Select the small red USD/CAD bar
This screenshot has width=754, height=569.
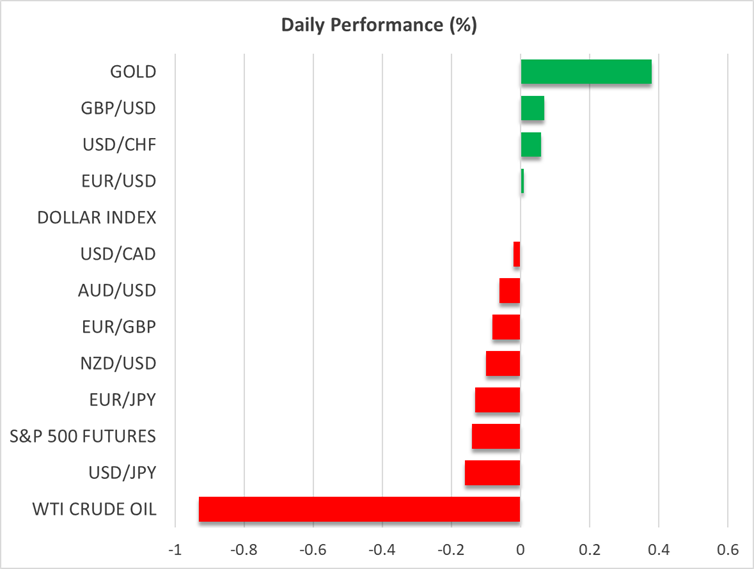click(516, 254)
